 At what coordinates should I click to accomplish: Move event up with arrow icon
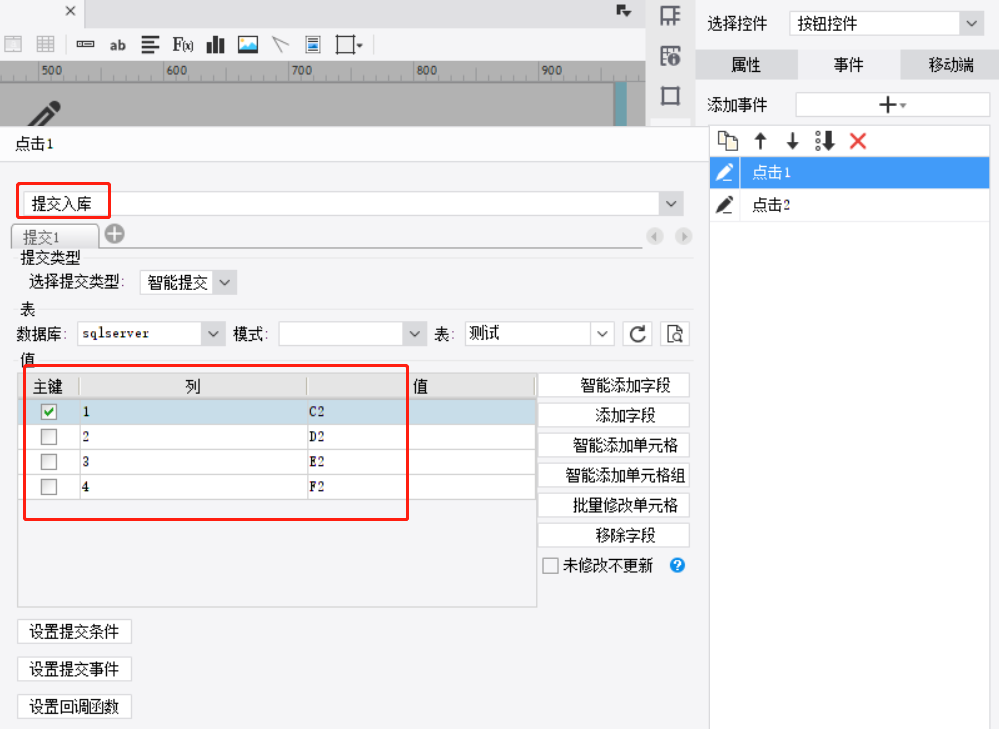coord(761,141)
